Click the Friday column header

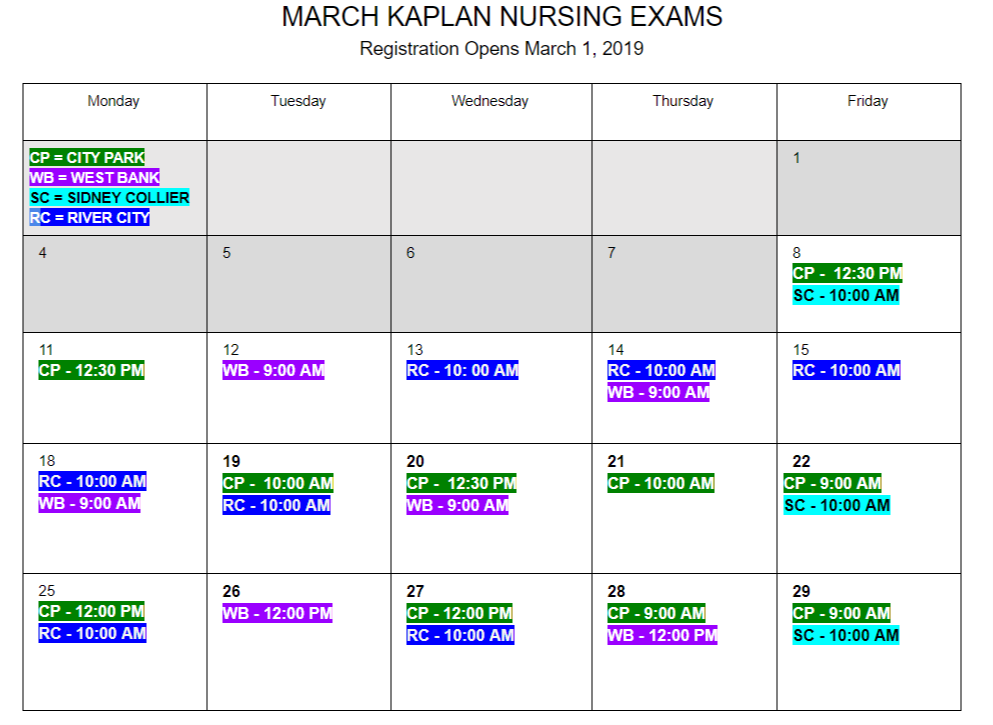click(x=867, y=101)
